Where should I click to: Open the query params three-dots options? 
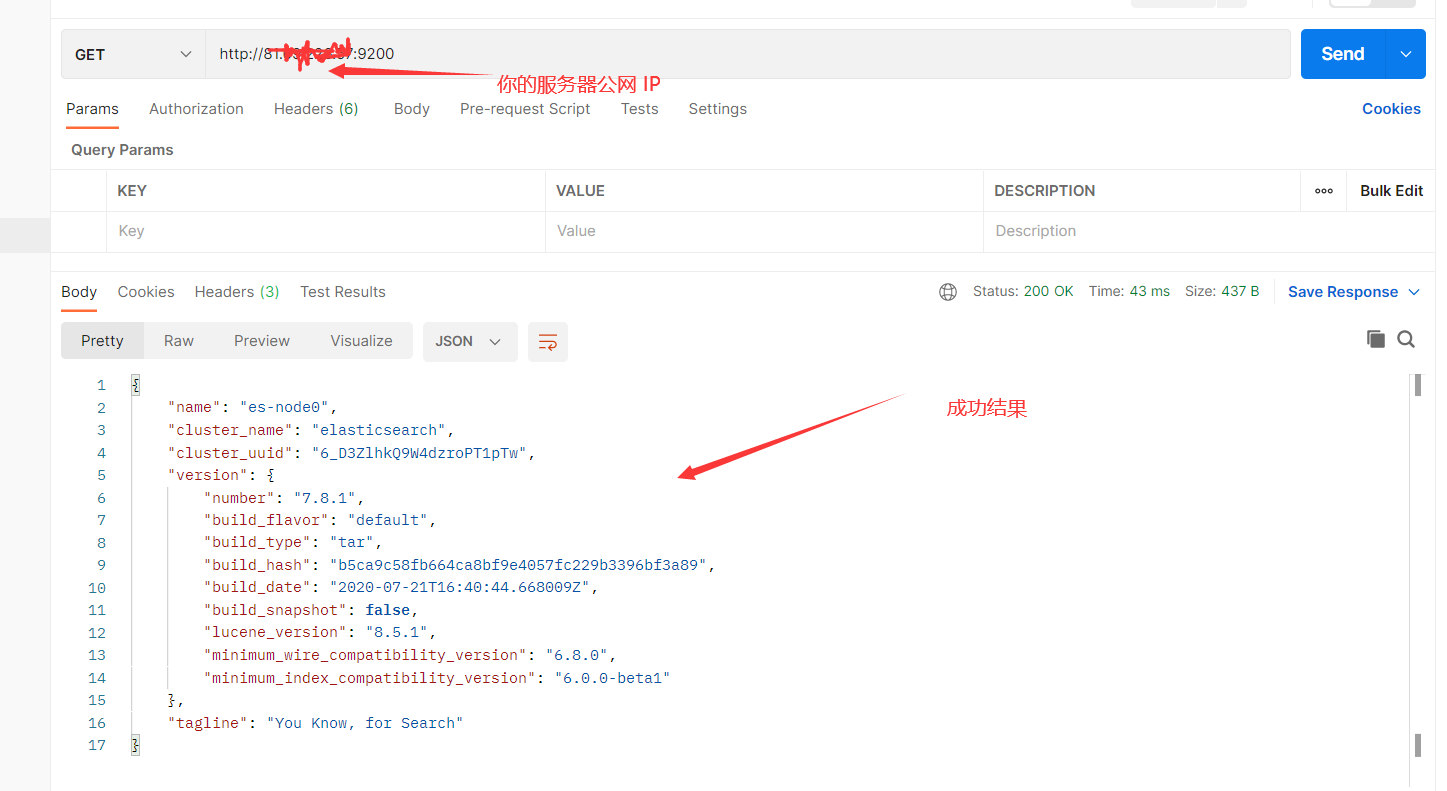tap(1324, 191)
